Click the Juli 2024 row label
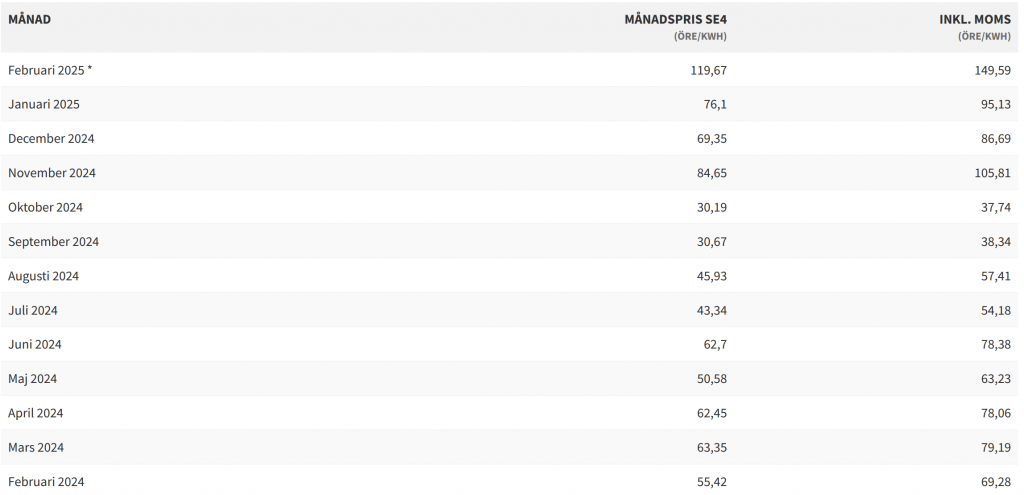The width and height of the screenshot is (1024, 495). tap(33, 310)
